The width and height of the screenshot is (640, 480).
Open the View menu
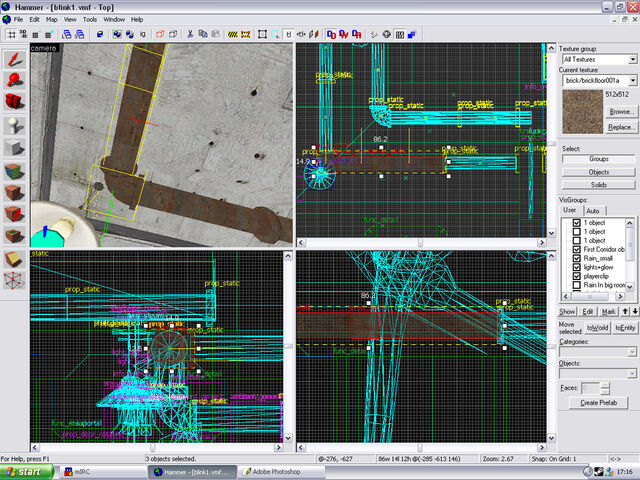click(x=70, y=20)
